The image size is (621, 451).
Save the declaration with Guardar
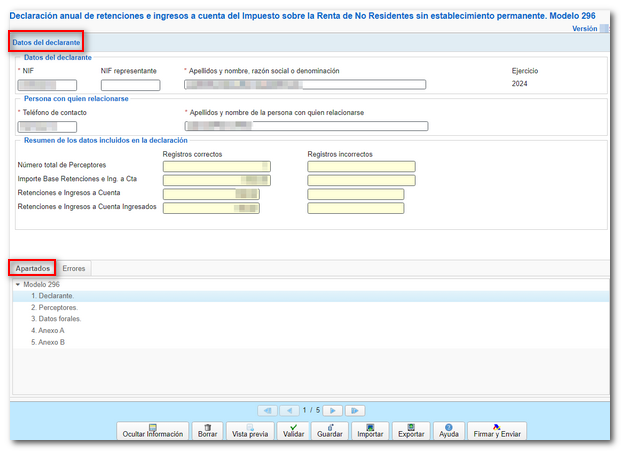pyautogui.click(x=330, y=431)
